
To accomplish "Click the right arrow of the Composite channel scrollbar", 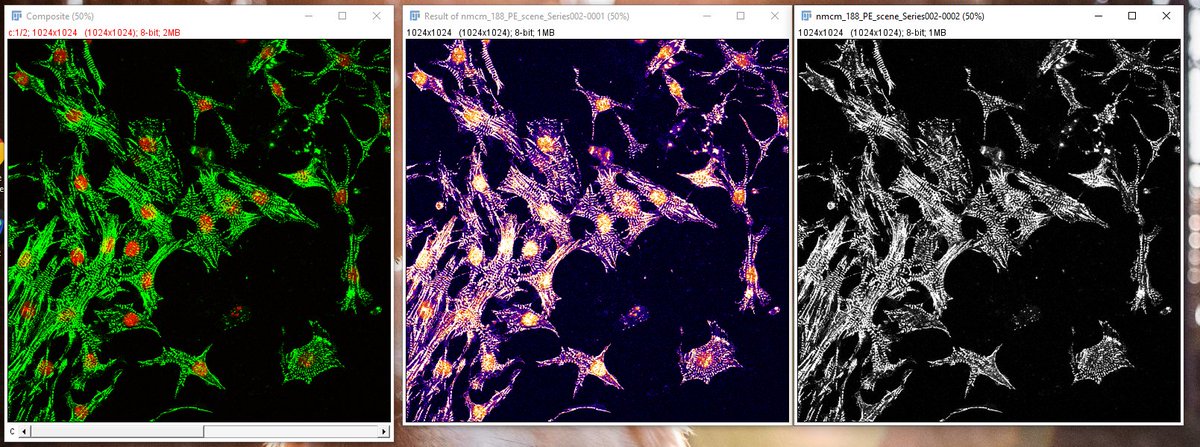I will [x=383, y=431].
